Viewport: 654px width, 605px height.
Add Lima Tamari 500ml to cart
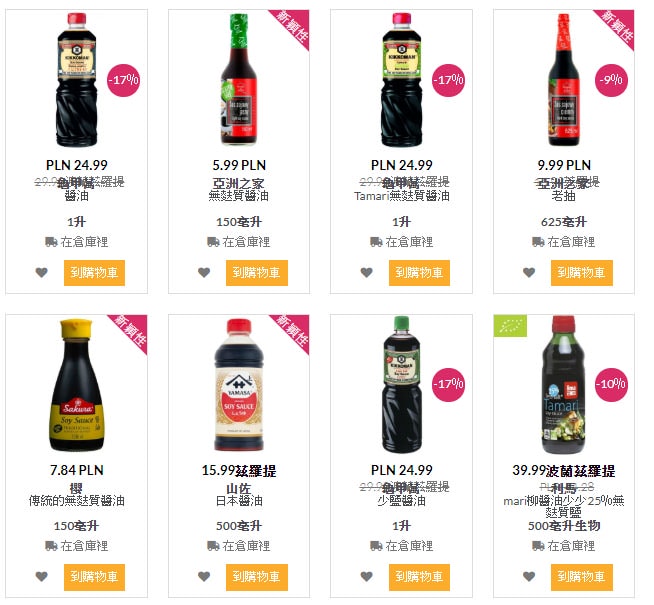582,577
